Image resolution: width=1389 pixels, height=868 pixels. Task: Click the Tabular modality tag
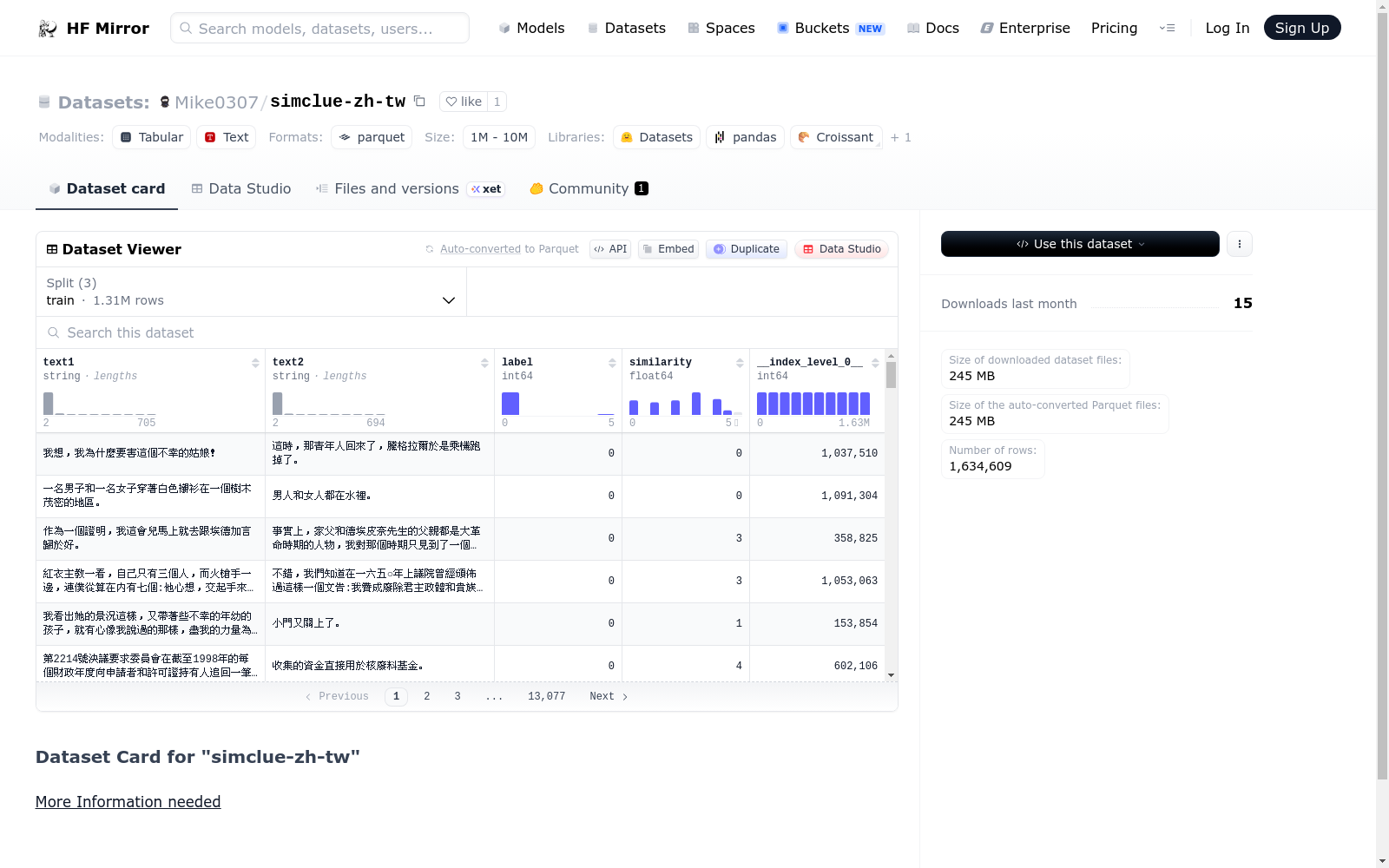click(152, 137)
